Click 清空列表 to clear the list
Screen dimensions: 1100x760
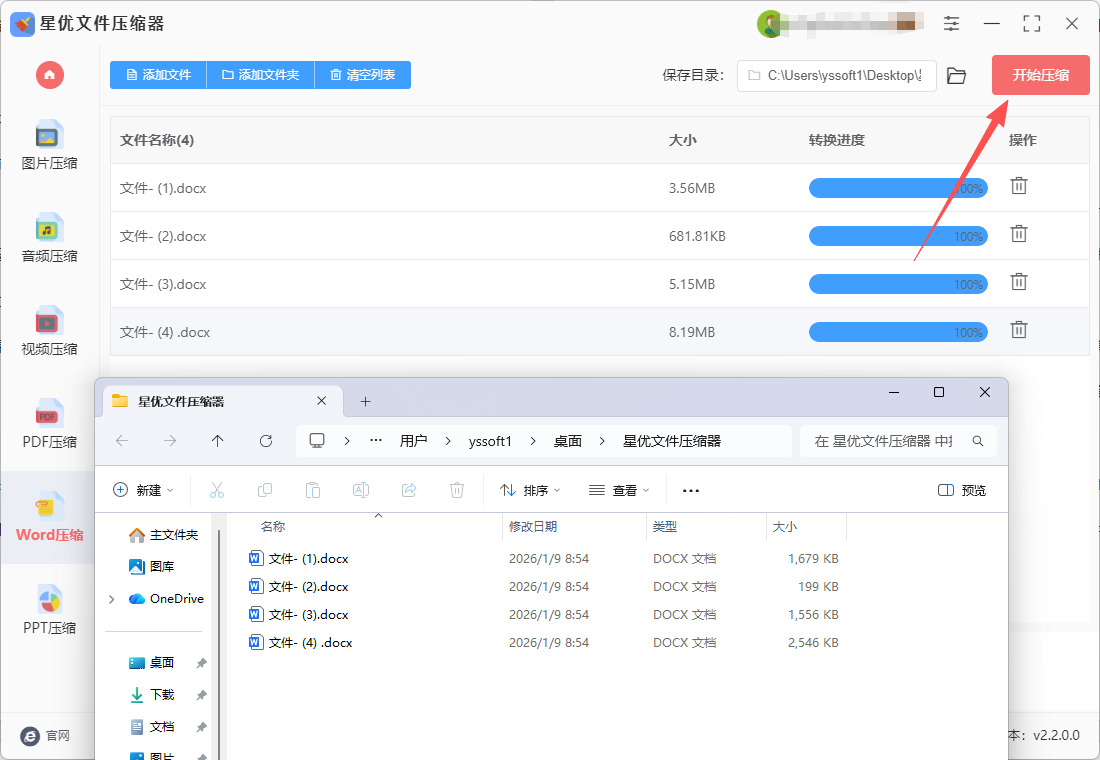tap(362, 75)
